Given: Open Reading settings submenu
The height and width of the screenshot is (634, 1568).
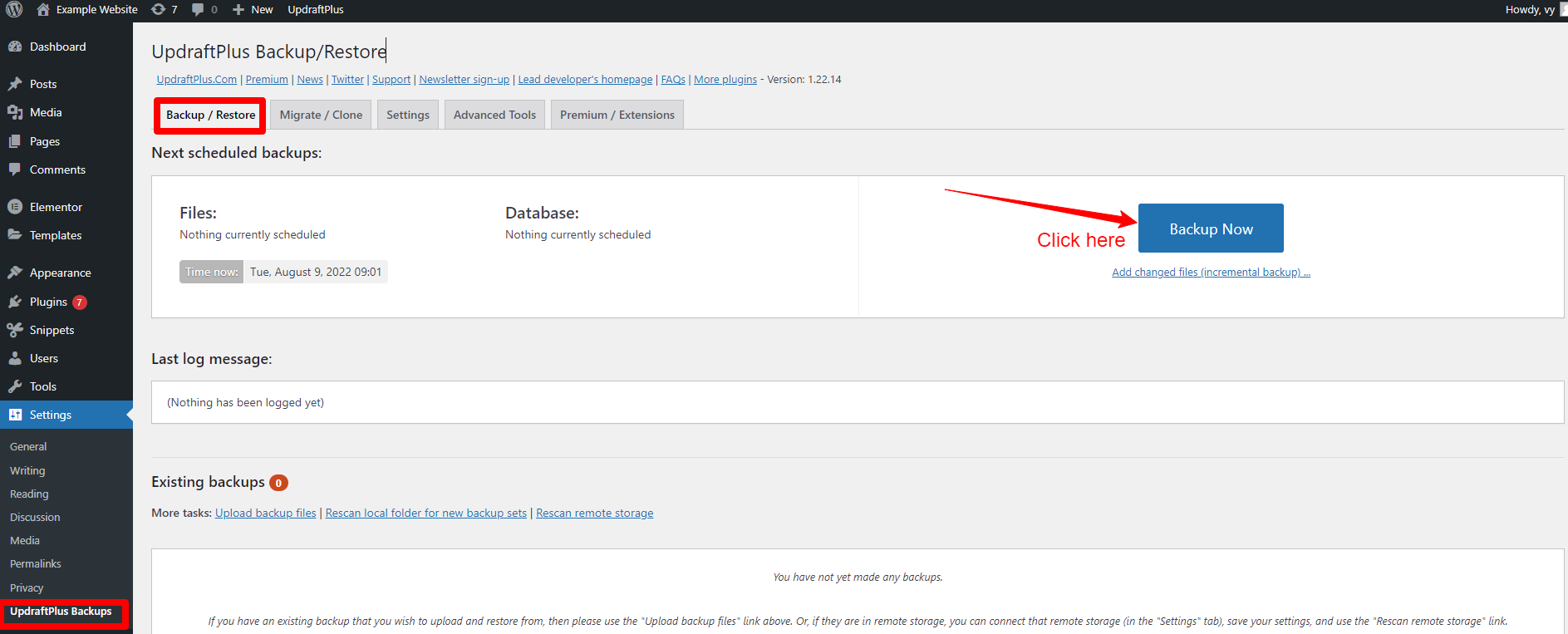Looking at the screenshot, I should click(x=29, y=494).
